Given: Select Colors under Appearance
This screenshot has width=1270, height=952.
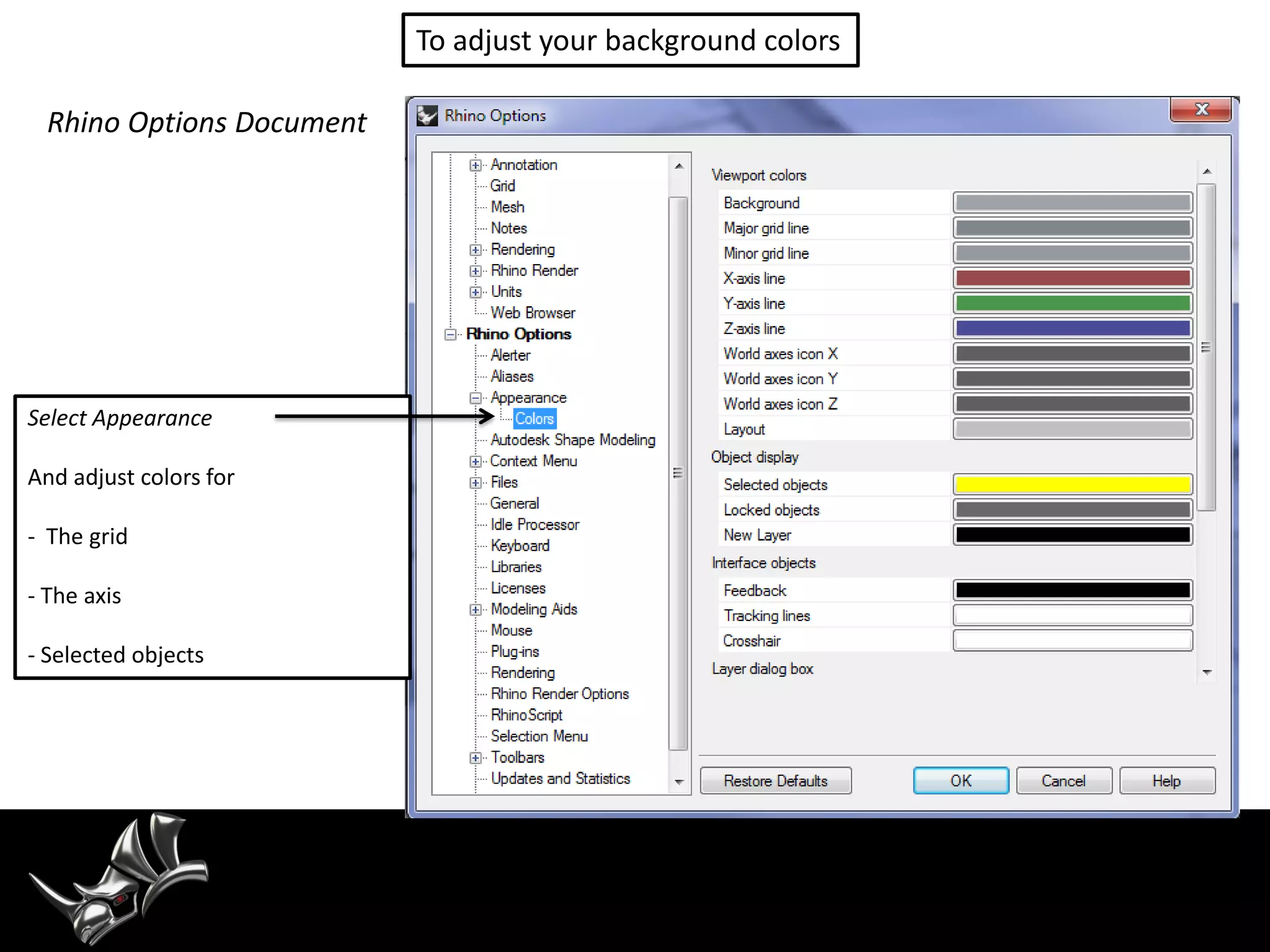Looking at the screenshot, I should 535,419.
